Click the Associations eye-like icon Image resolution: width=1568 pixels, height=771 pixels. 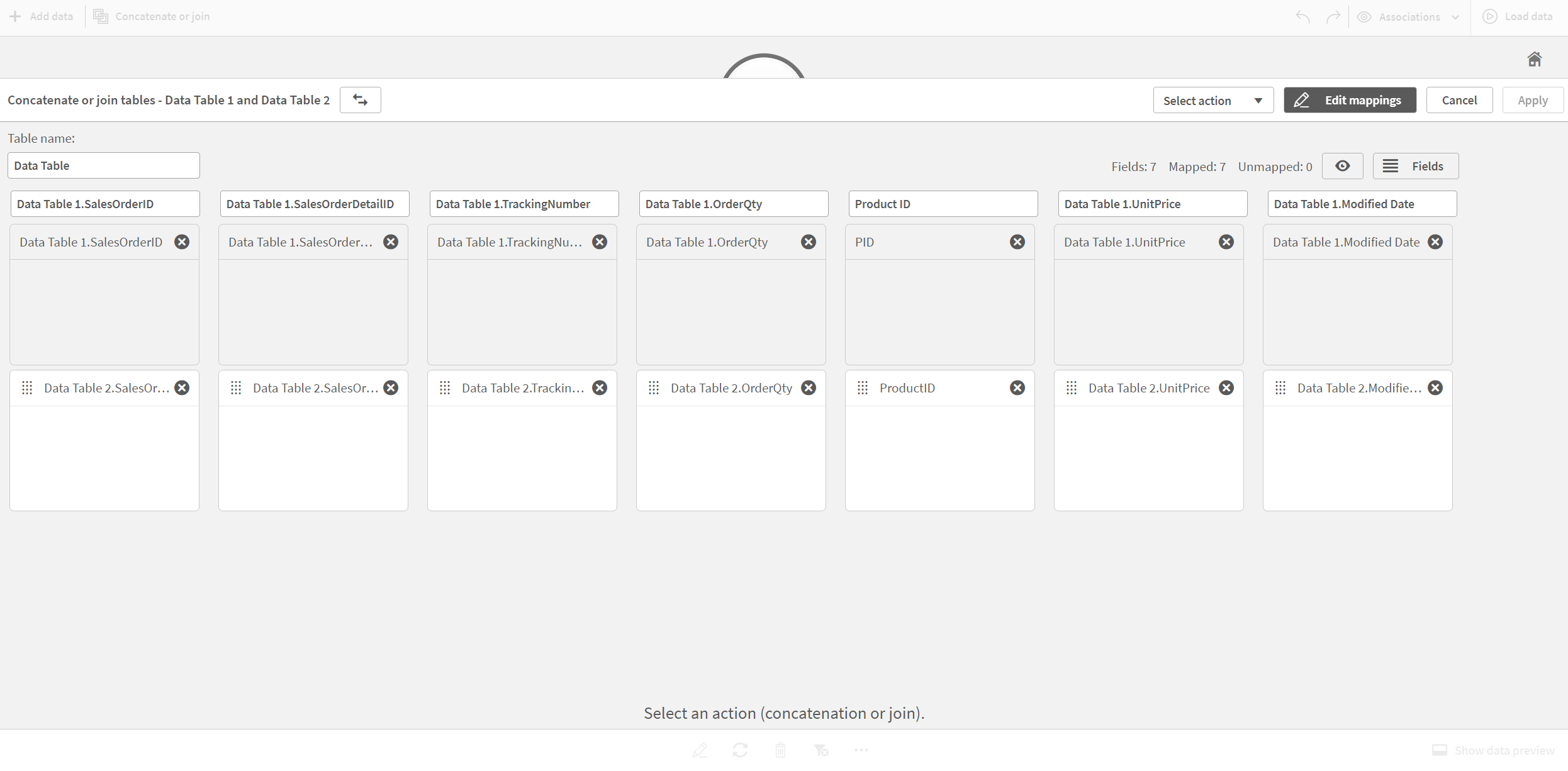pyautogui.click(x=1364, y=15)
